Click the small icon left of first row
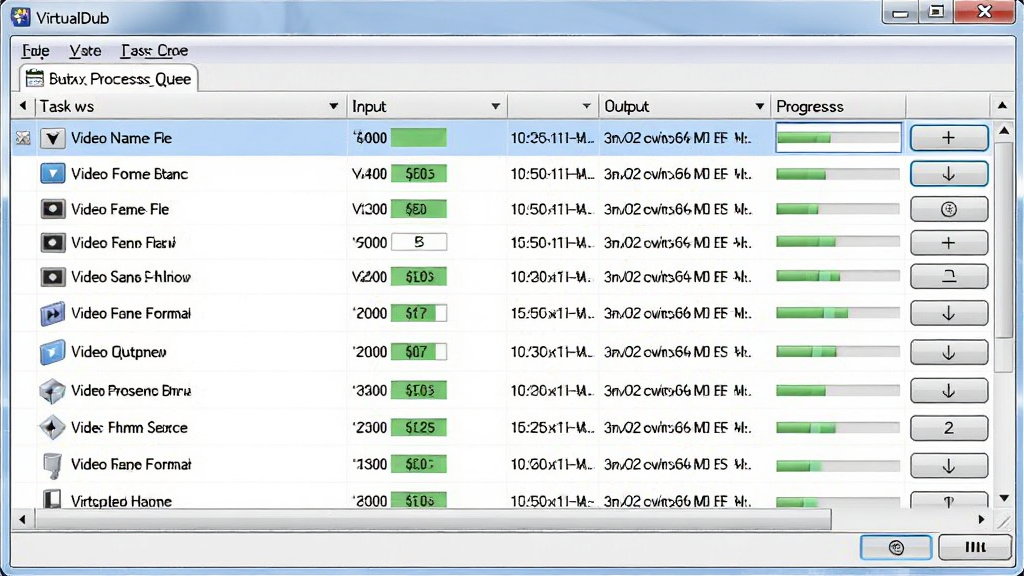This screenshot has height=576, width=1024. (x=24, y=138)
